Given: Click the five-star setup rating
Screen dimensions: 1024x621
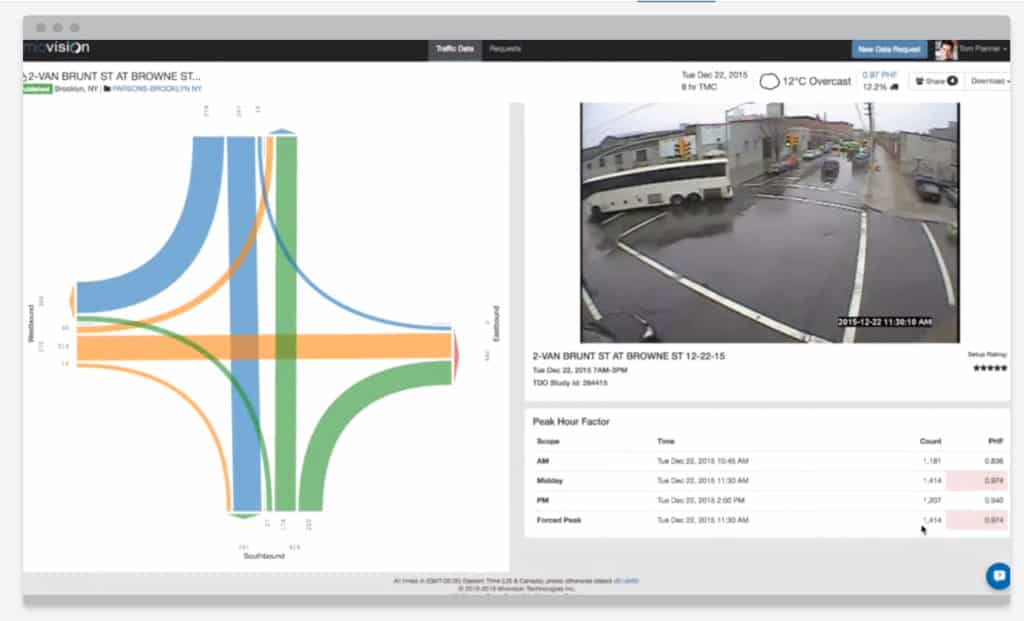Looking at the screenshot, I should click(988, 367).
